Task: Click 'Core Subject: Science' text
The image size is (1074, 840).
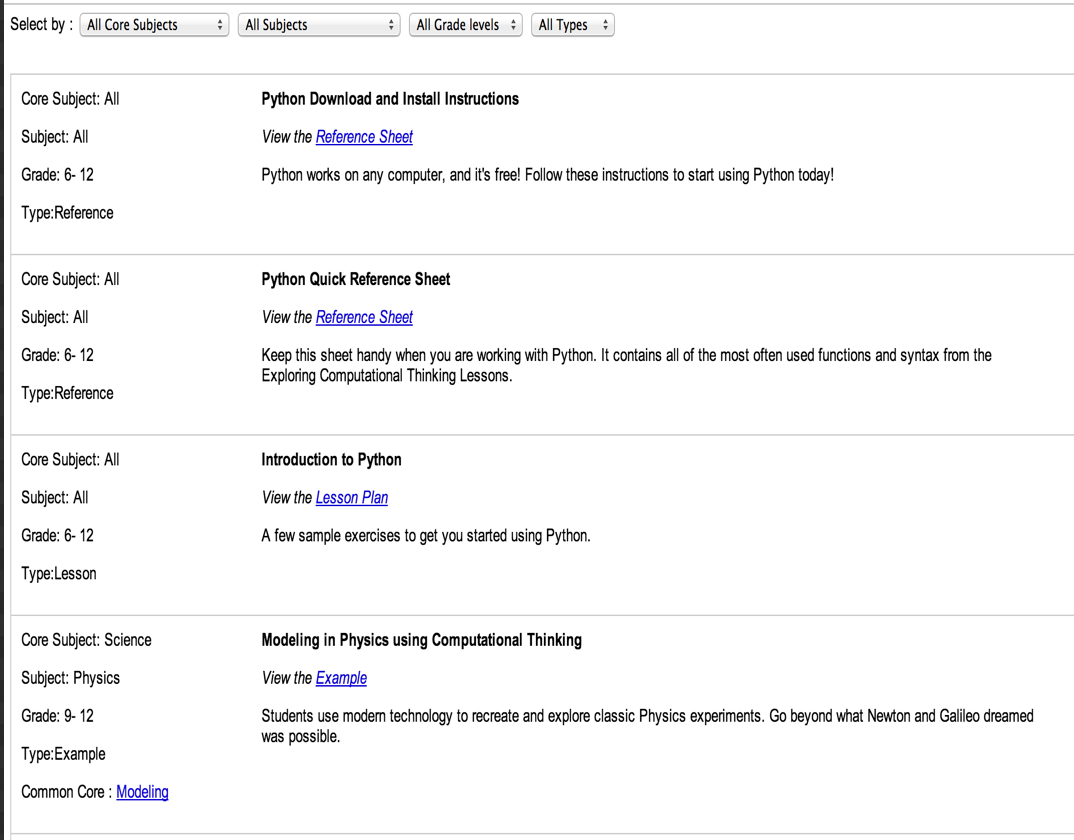Action: [x=86, y=640]
